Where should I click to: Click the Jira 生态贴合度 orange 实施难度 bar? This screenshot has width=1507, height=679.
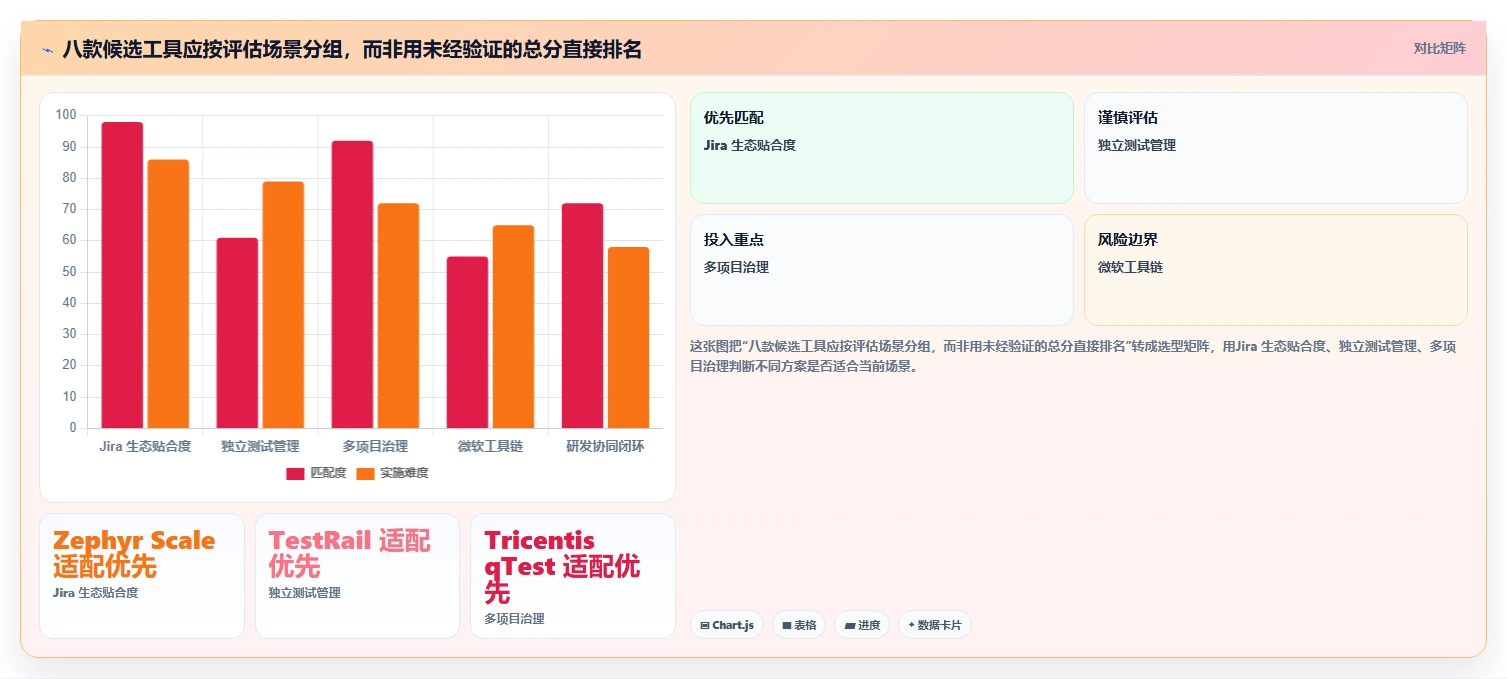point(168,294)
